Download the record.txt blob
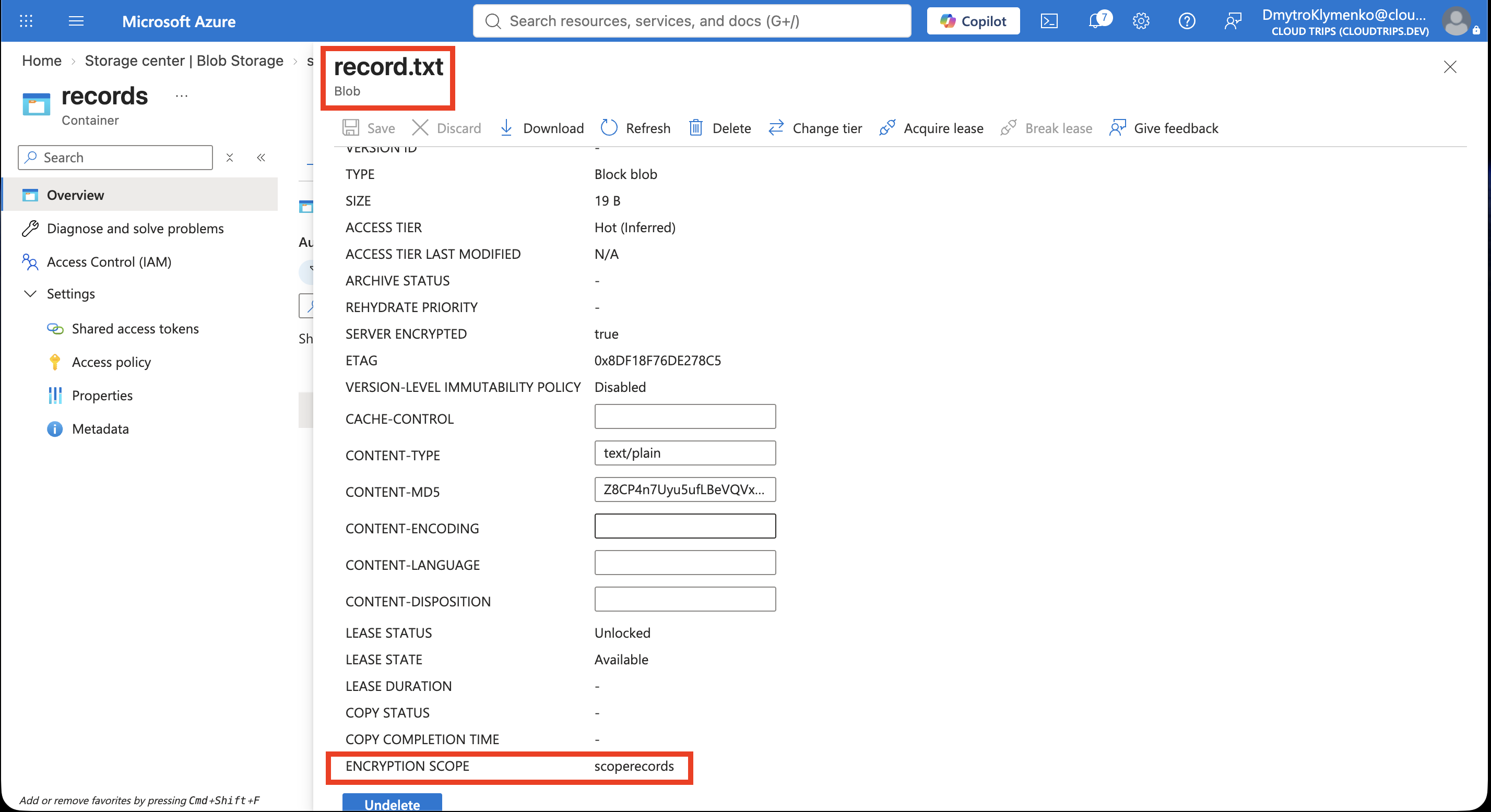 tap(542, 128)
